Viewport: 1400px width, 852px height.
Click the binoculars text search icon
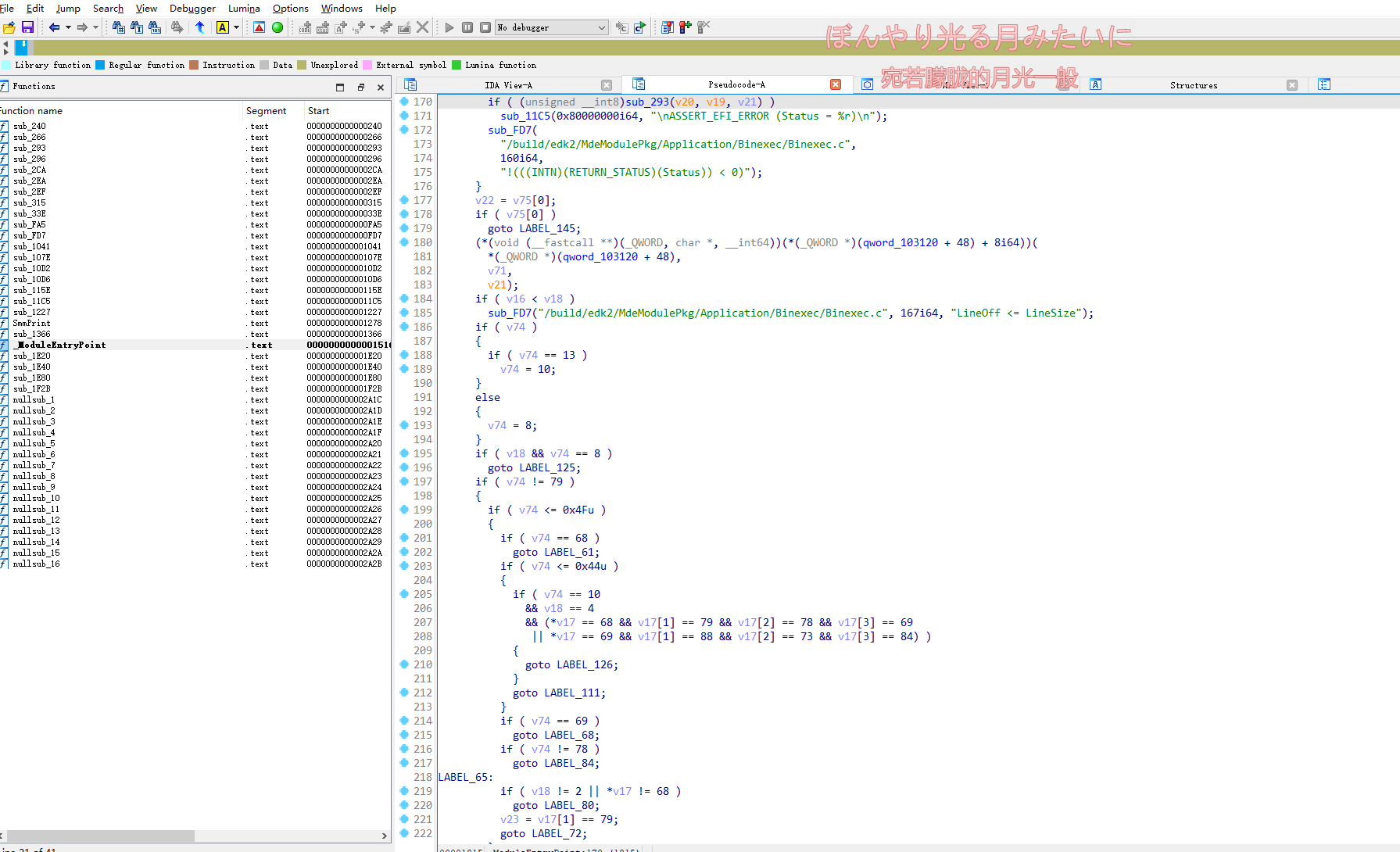137,27
